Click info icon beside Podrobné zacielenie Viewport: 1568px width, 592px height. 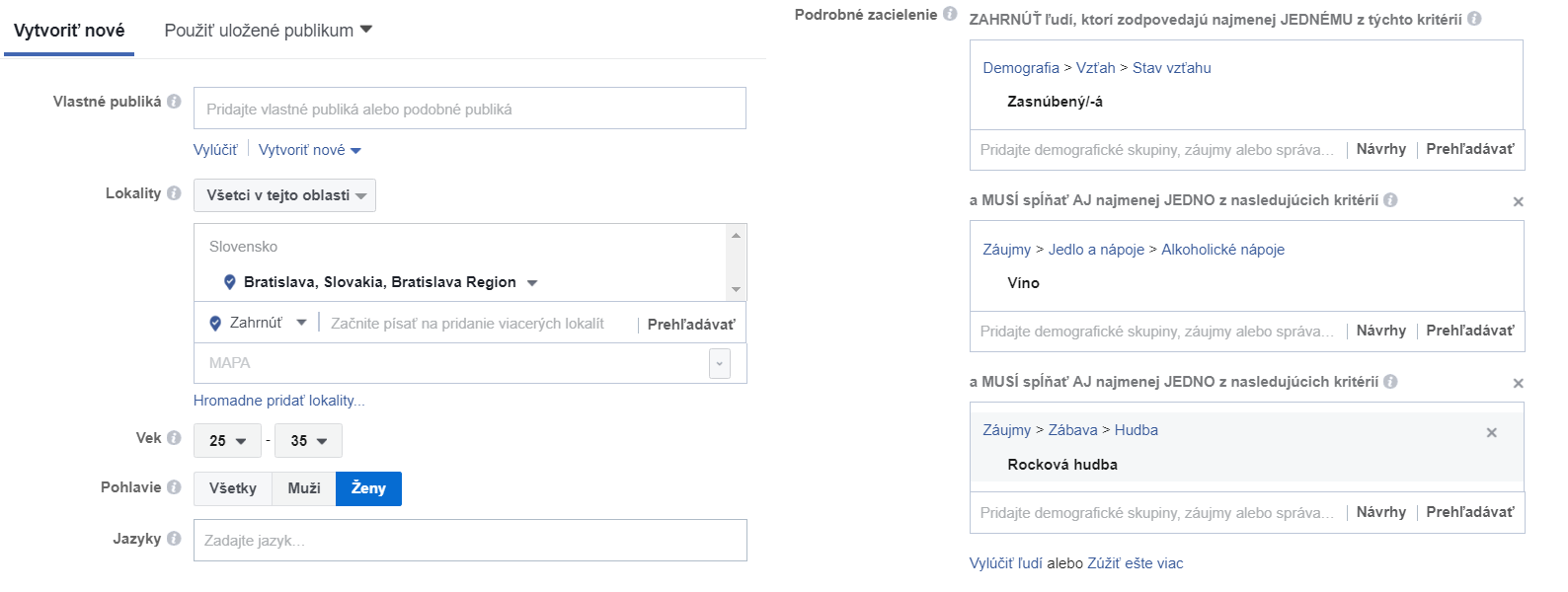(950, 14)
